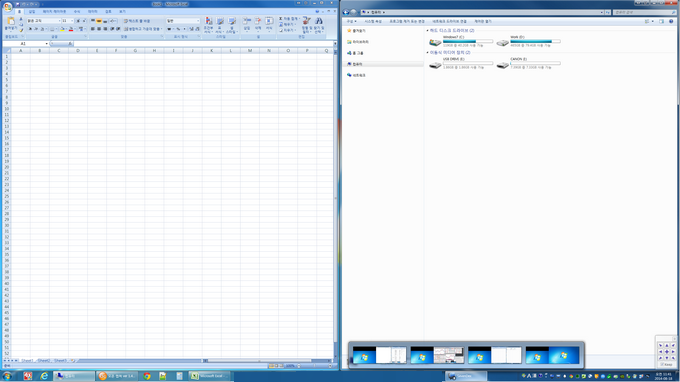
Task: Click the AutoSum sigma icon
Action: coord(281,19)
